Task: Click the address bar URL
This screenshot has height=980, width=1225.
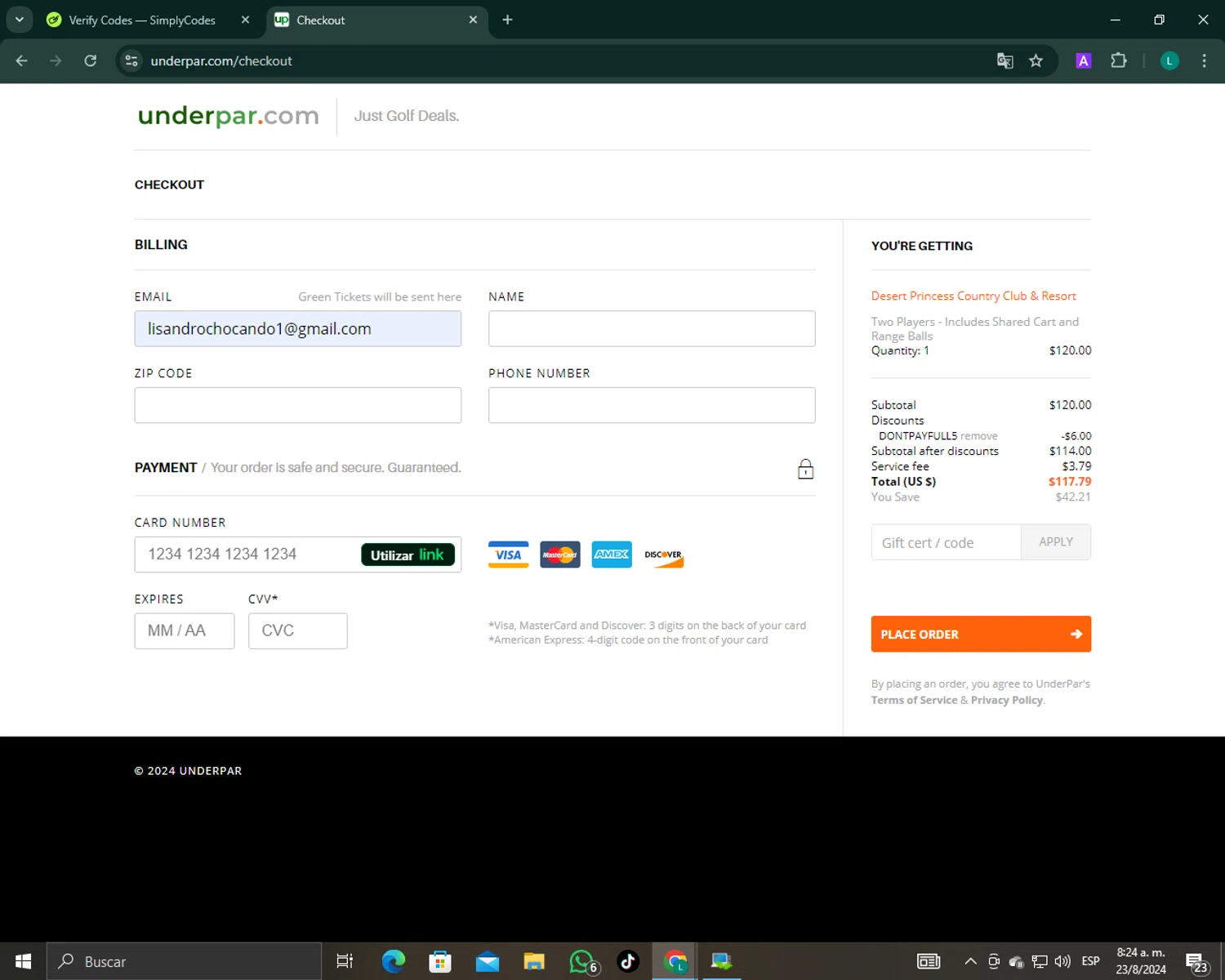Action: point(221,61)
